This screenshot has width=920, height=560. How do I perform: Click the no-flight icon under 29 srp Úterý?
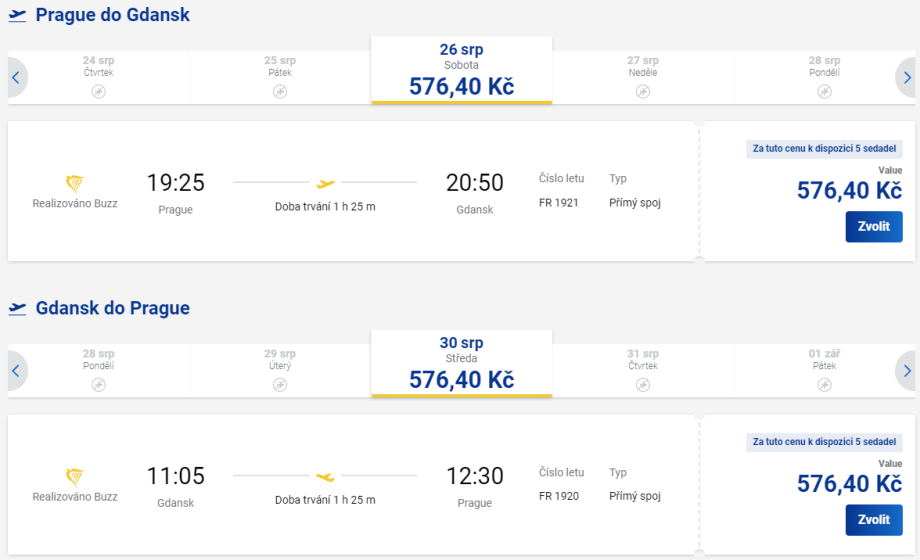click(280, 384)
